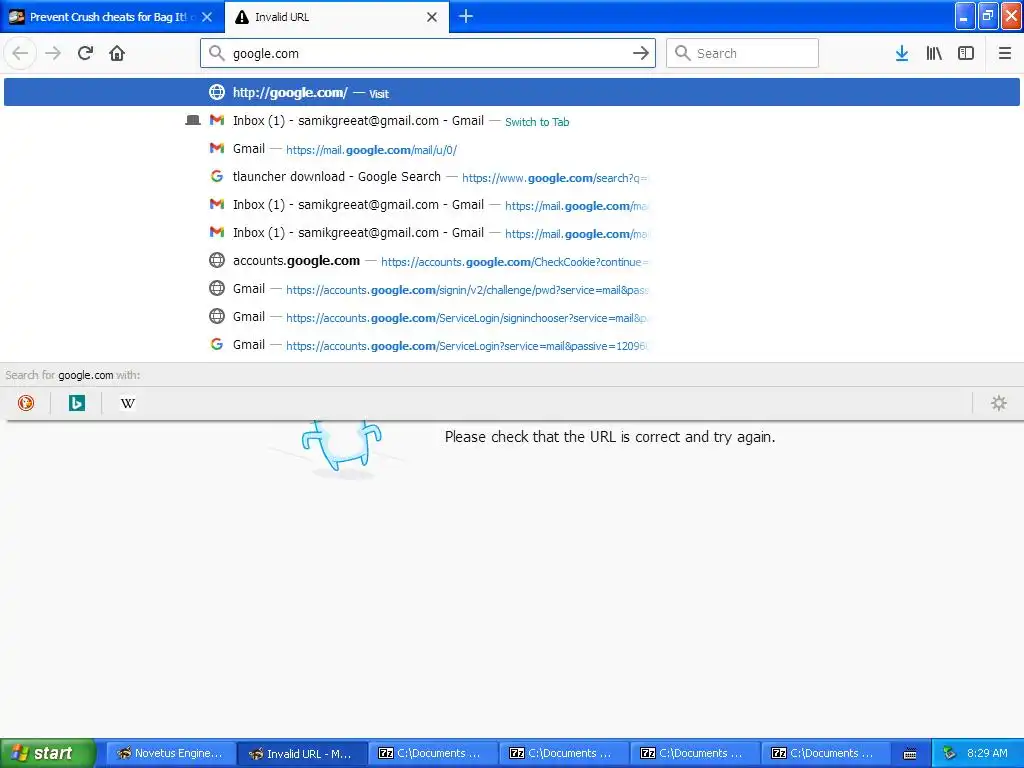Toggle the sidebars icon in toolbar
The height and width of the screenshot is (768, 1024).
click(x=966, y=53)
